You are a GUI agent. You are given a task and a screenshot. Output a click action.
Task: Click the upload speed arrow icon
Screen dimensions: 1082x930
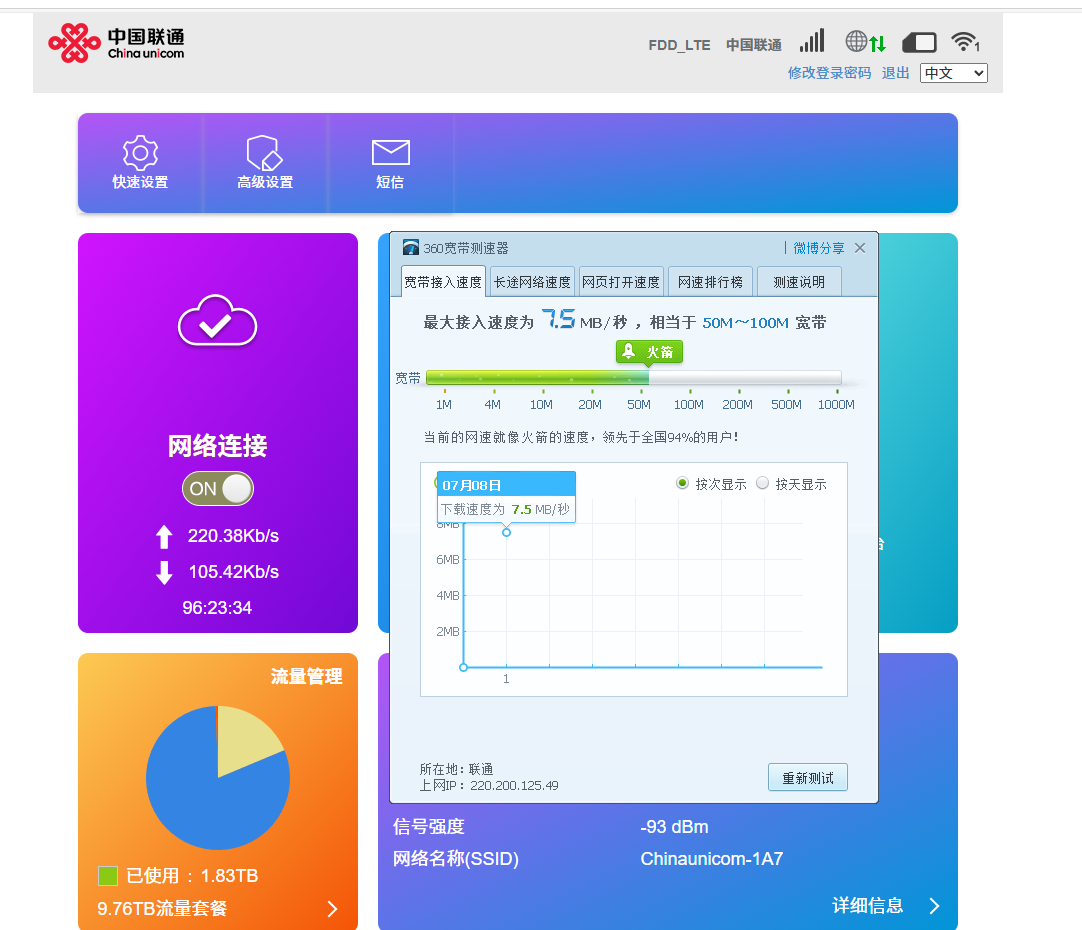point(164,537)
